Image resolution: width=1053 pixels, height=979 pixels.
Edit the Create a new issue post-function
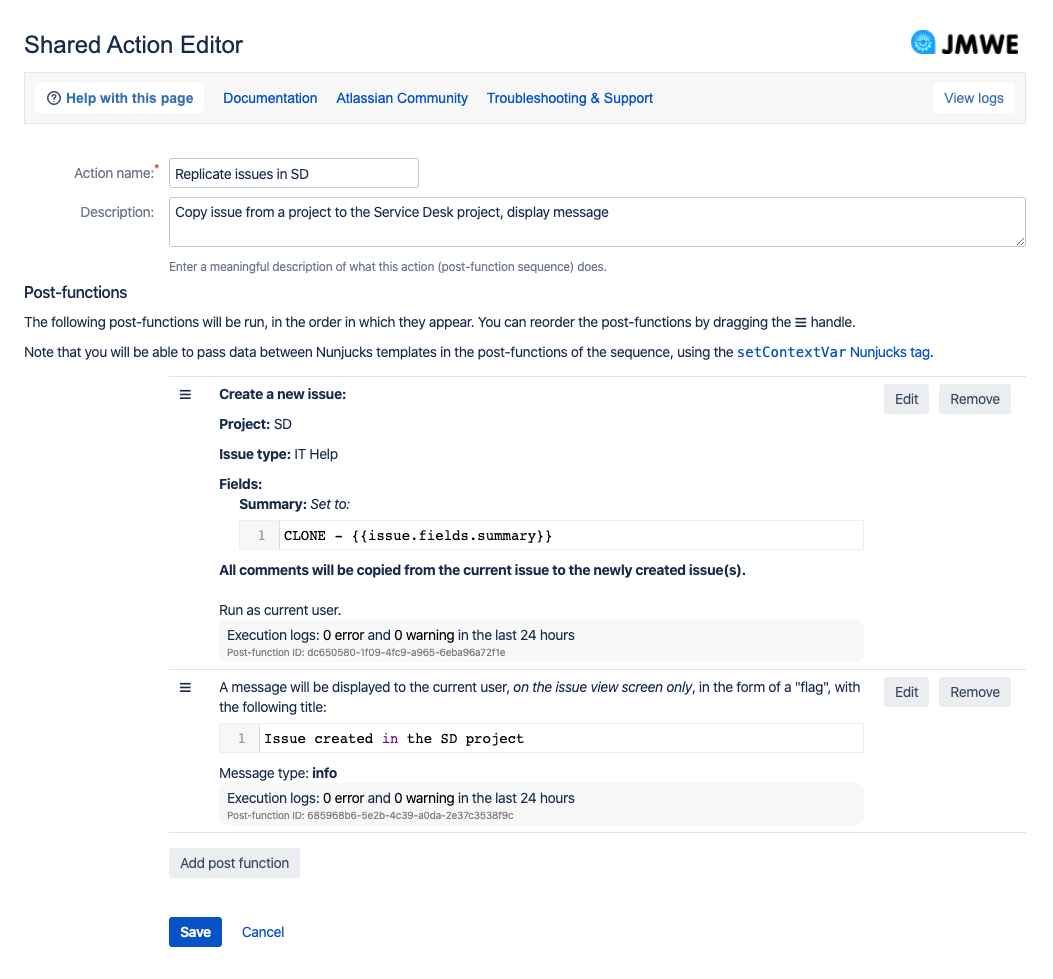905,398
